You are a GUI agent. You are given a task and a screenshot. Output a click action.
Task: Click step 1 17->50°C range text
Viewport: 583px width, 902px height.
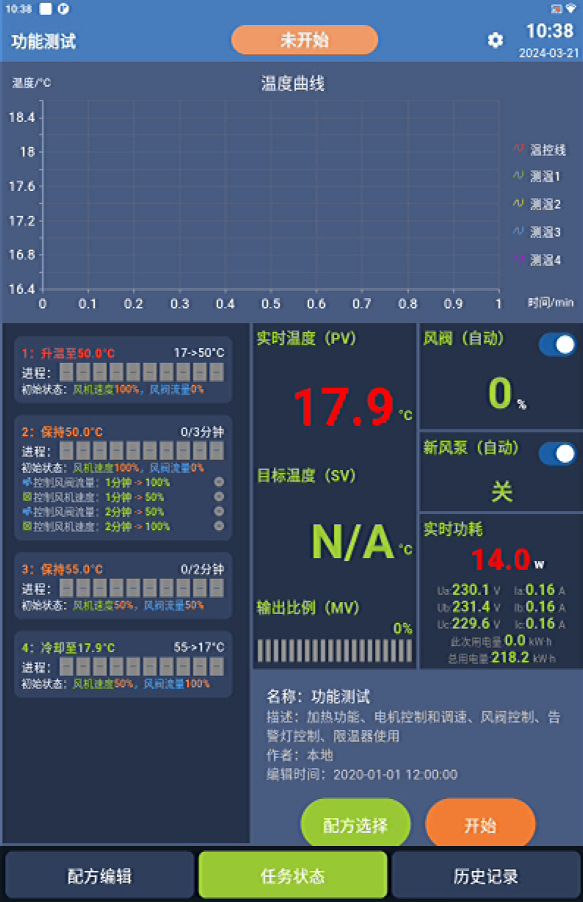[199, 353]
